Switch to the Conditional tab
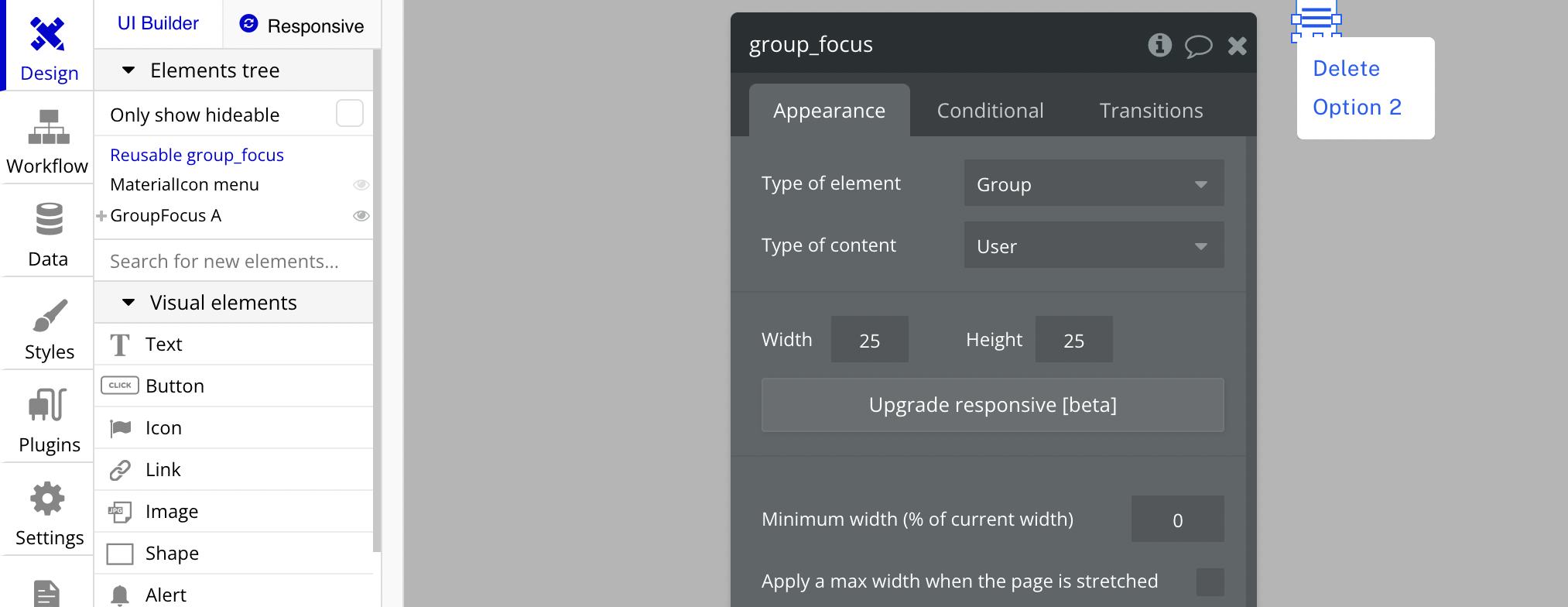The width and height of the screenshot is (1568, 607). click(990, 111)
